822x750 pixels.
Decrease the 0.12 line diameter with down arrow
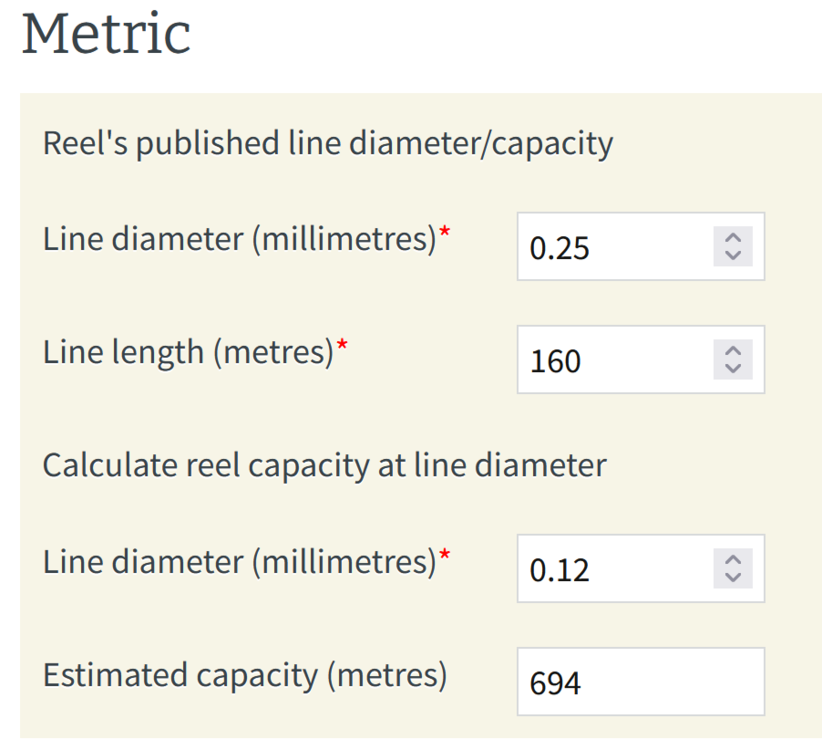(733, 578)
